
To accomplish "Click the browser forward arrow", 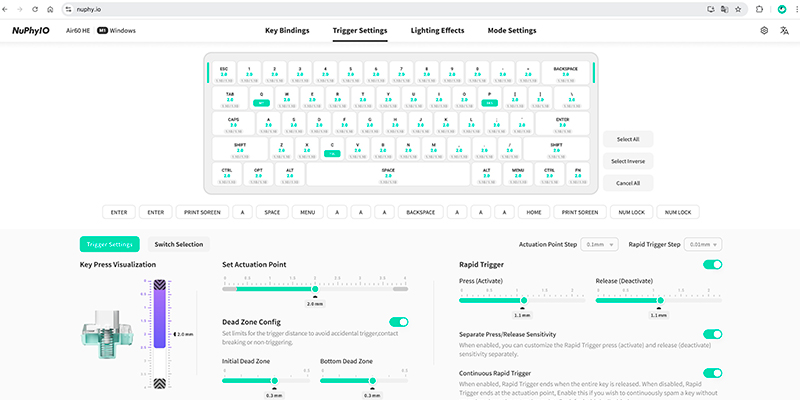I will click(x=20, y=9).
